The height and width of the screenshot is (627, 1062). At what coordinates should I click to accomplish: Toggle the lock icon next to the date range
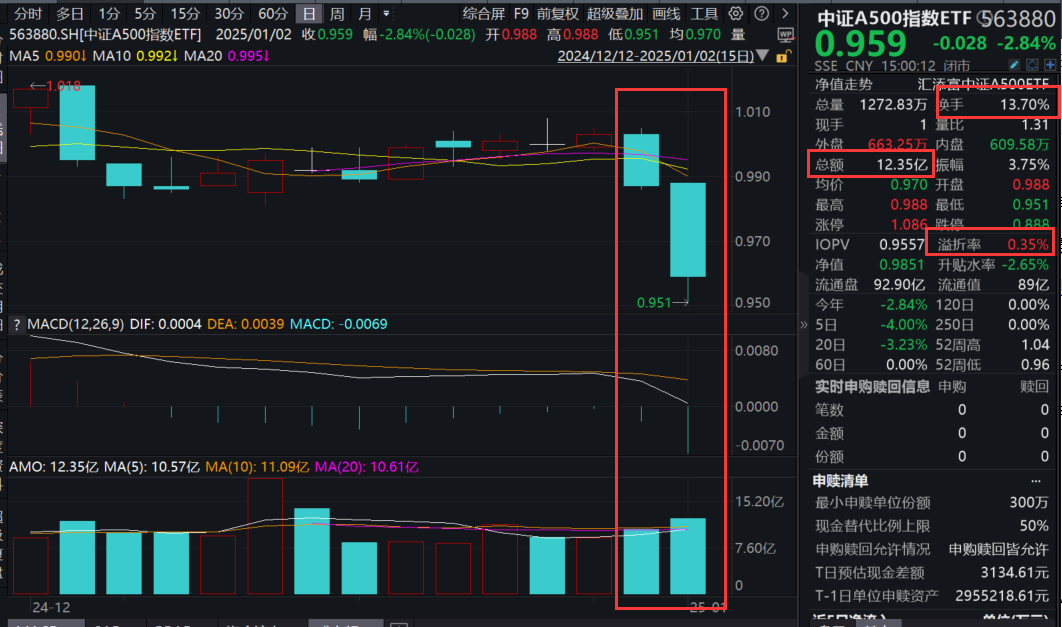(x=783, y=56)
